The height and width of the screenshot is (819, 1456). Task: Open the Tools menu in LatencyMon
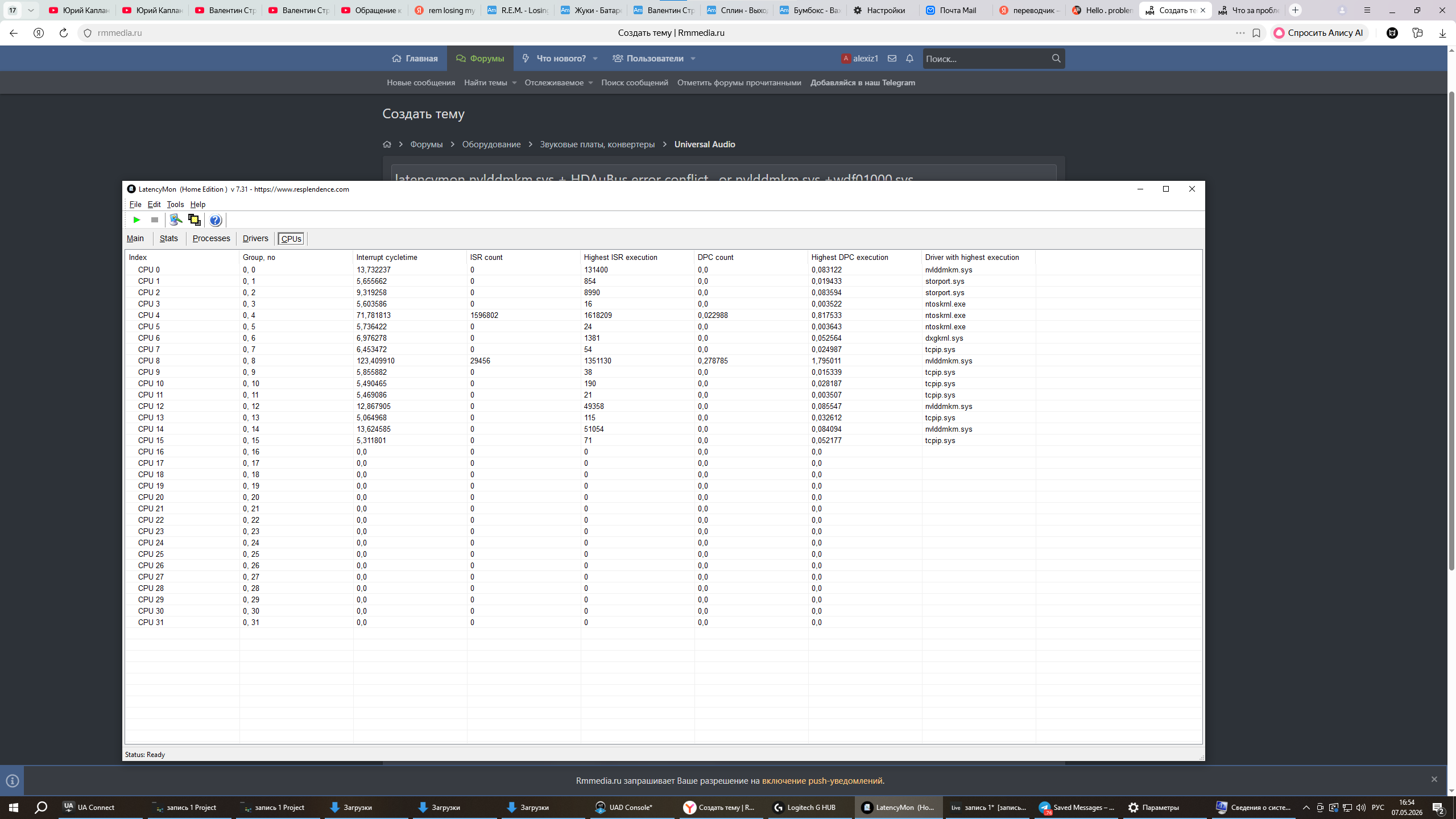pos(175,204)
